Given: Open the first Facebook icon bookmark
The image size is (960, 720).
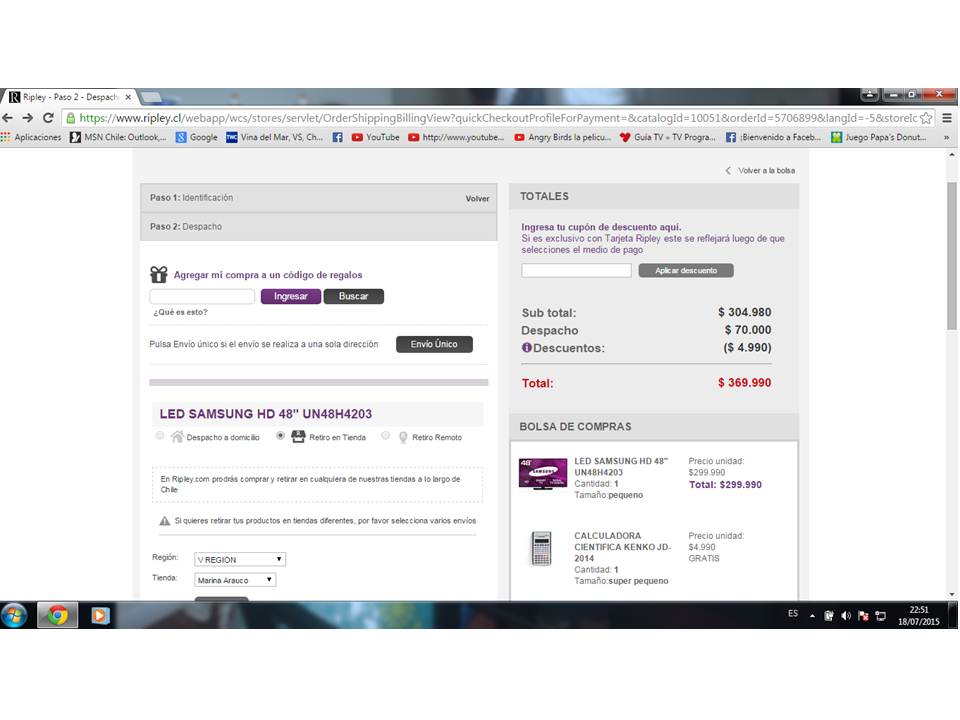Looking at the screenshot, I should click(x=337, y=137).
